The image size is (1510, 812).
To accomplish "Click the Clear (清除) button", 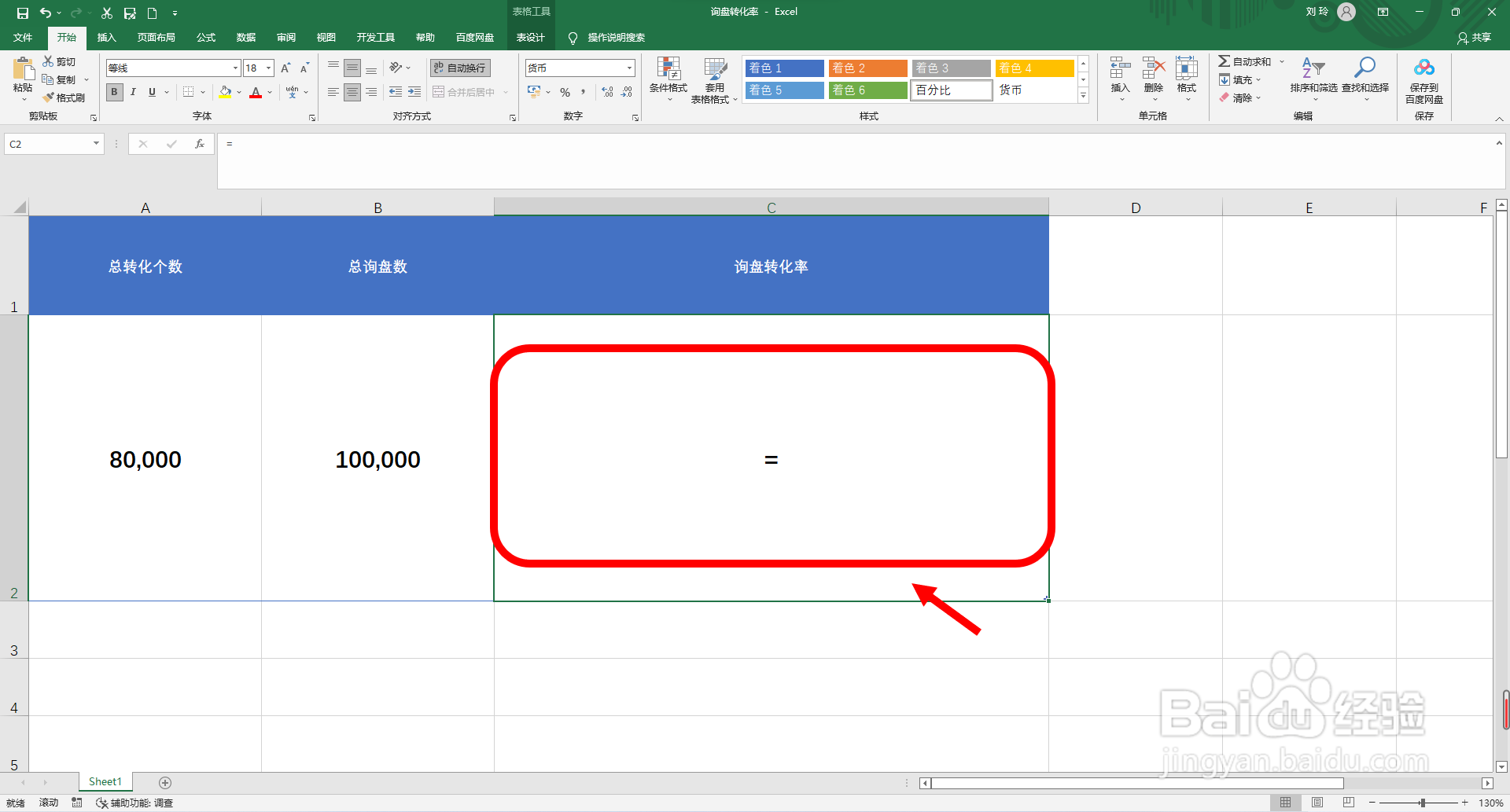I will point(1240,97).
